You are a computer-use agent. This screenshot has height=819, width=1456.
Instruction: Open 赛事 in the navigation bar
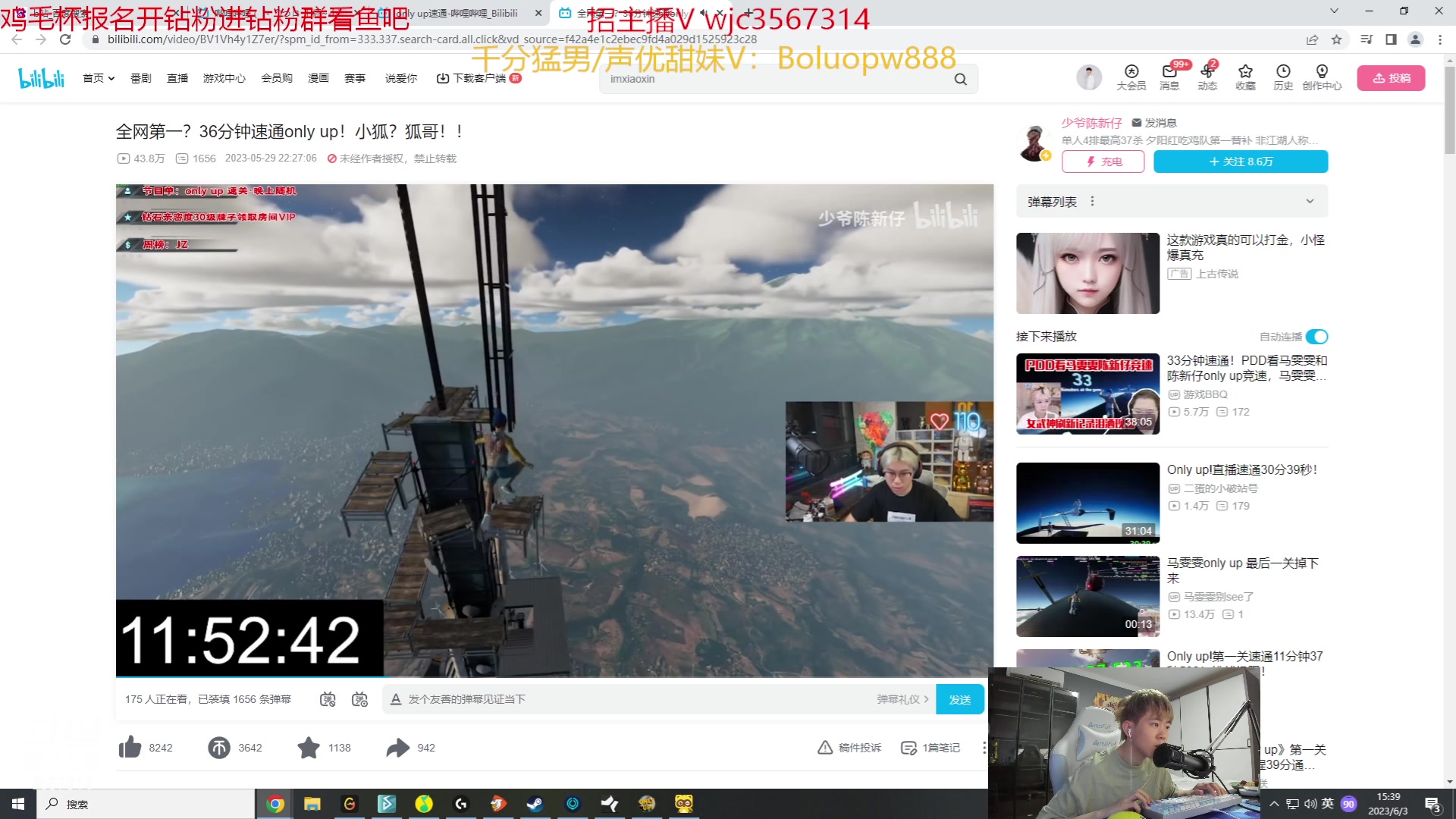point(355,78)
